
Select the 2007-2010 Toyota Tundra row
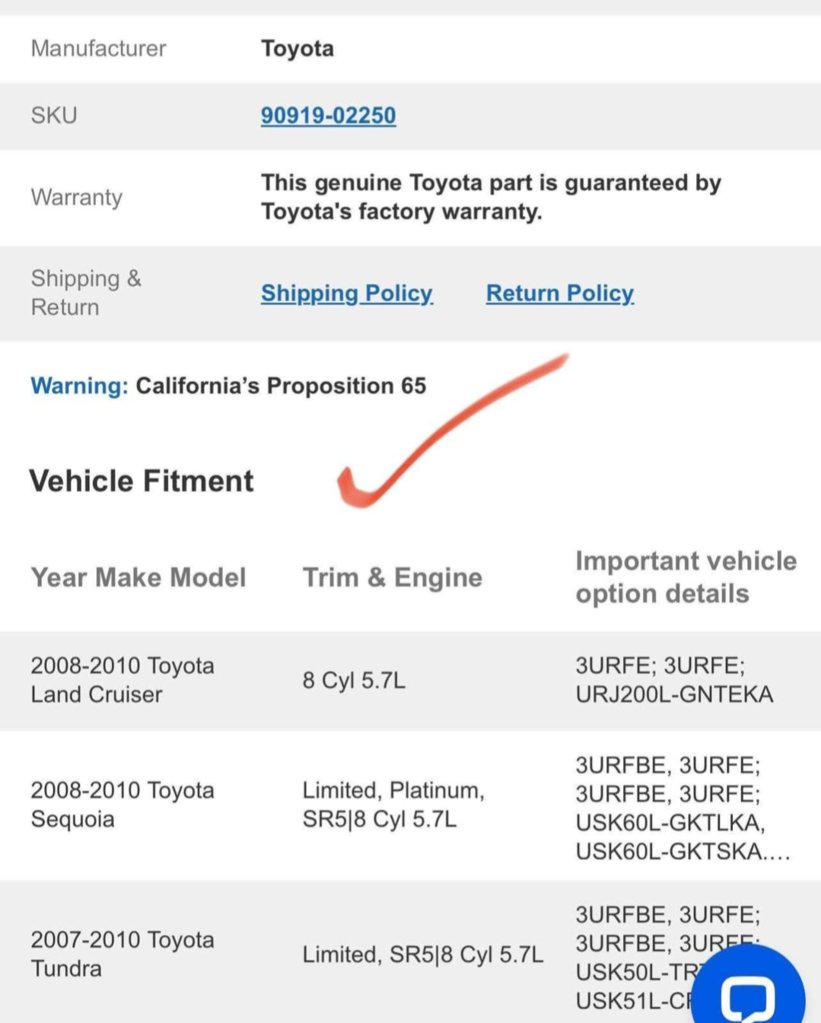click(410, 953)
